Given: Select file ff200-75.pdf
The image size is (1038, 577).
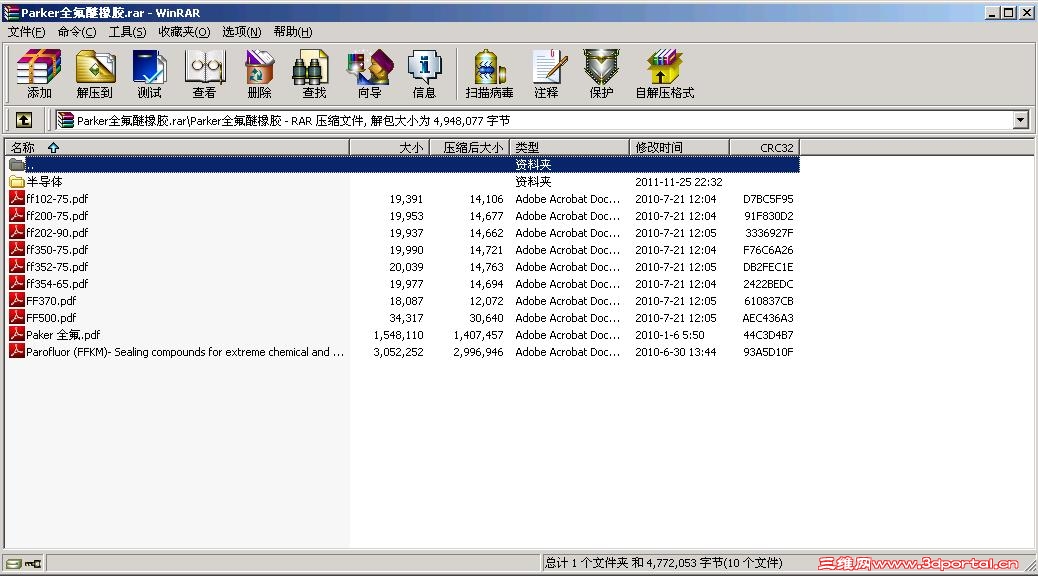Looking at the screenshot, I should pyautogui.click(x=57, y=216).
